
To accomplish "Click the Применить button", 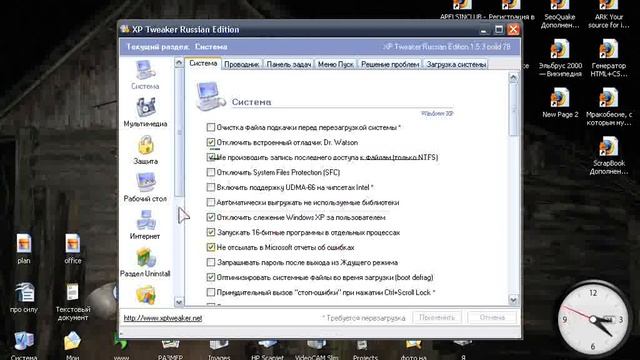I will [437, 318].
